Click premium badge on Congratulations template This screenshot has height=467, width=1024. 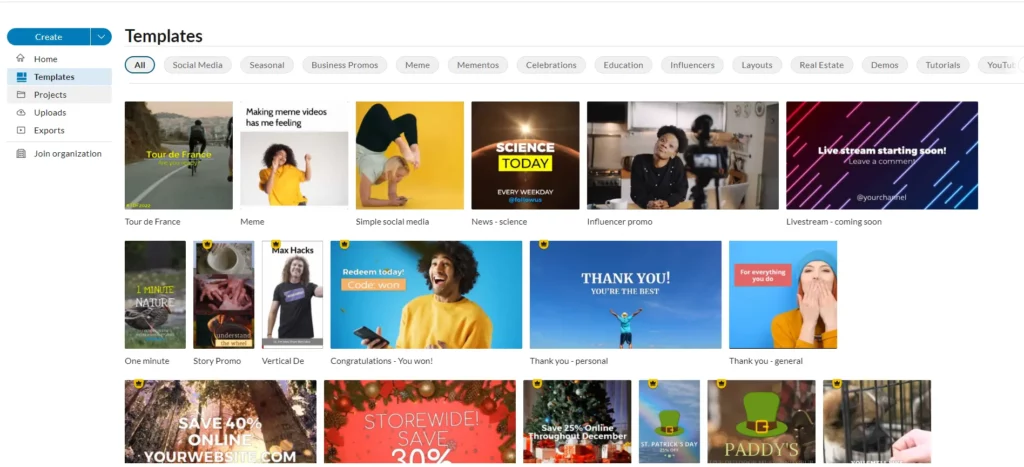pos(344,244)
